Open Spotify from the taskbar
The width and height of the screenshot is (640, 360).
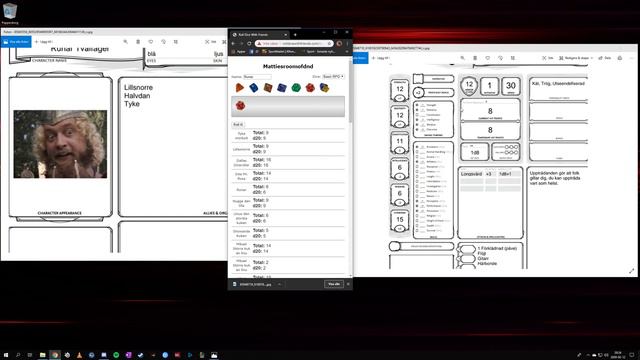click(116, 355)
